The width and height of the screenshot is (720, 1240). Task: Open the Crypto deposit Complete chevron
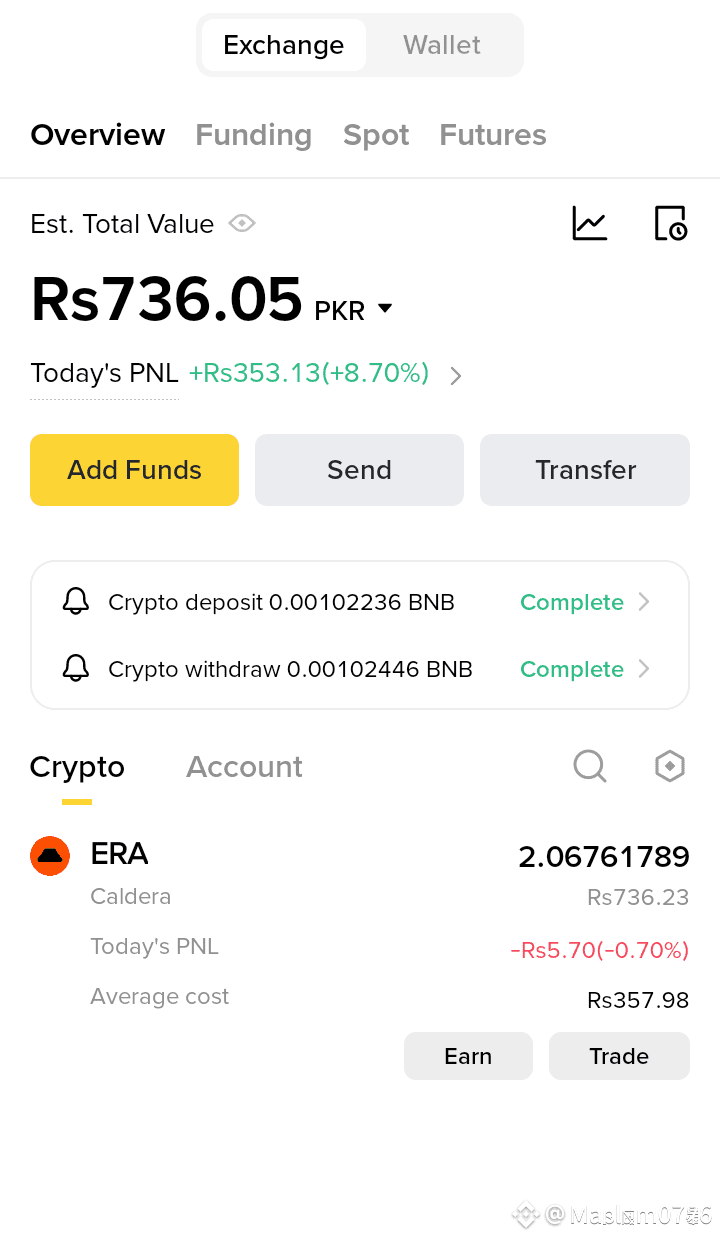644,602
